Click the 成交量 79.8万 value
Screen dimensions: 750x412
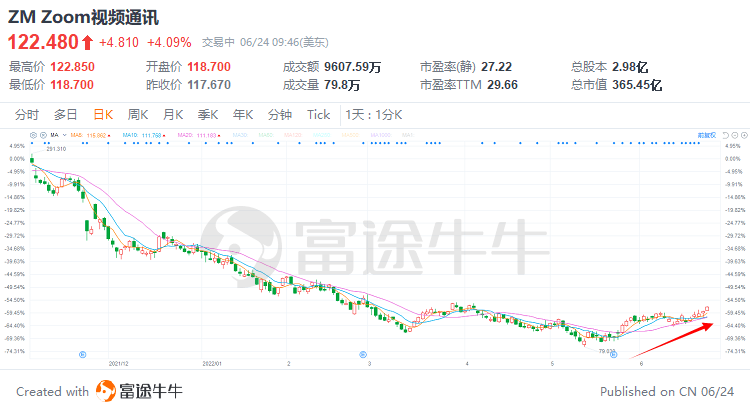click(x=342, y=85)
